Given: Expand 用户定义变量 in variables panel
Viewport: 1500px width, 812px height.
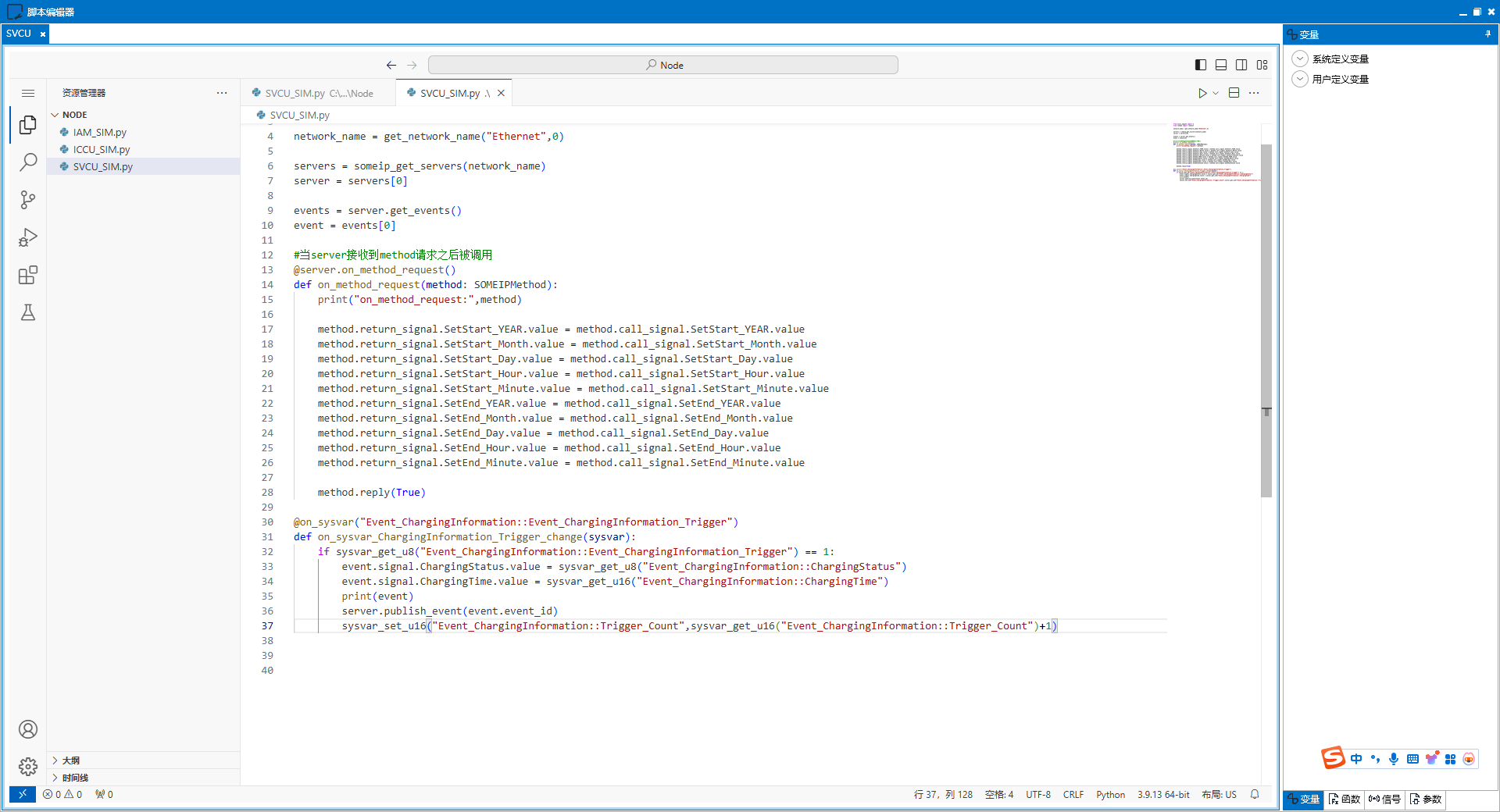Looking at the screenshot, I should [1300, 79].
